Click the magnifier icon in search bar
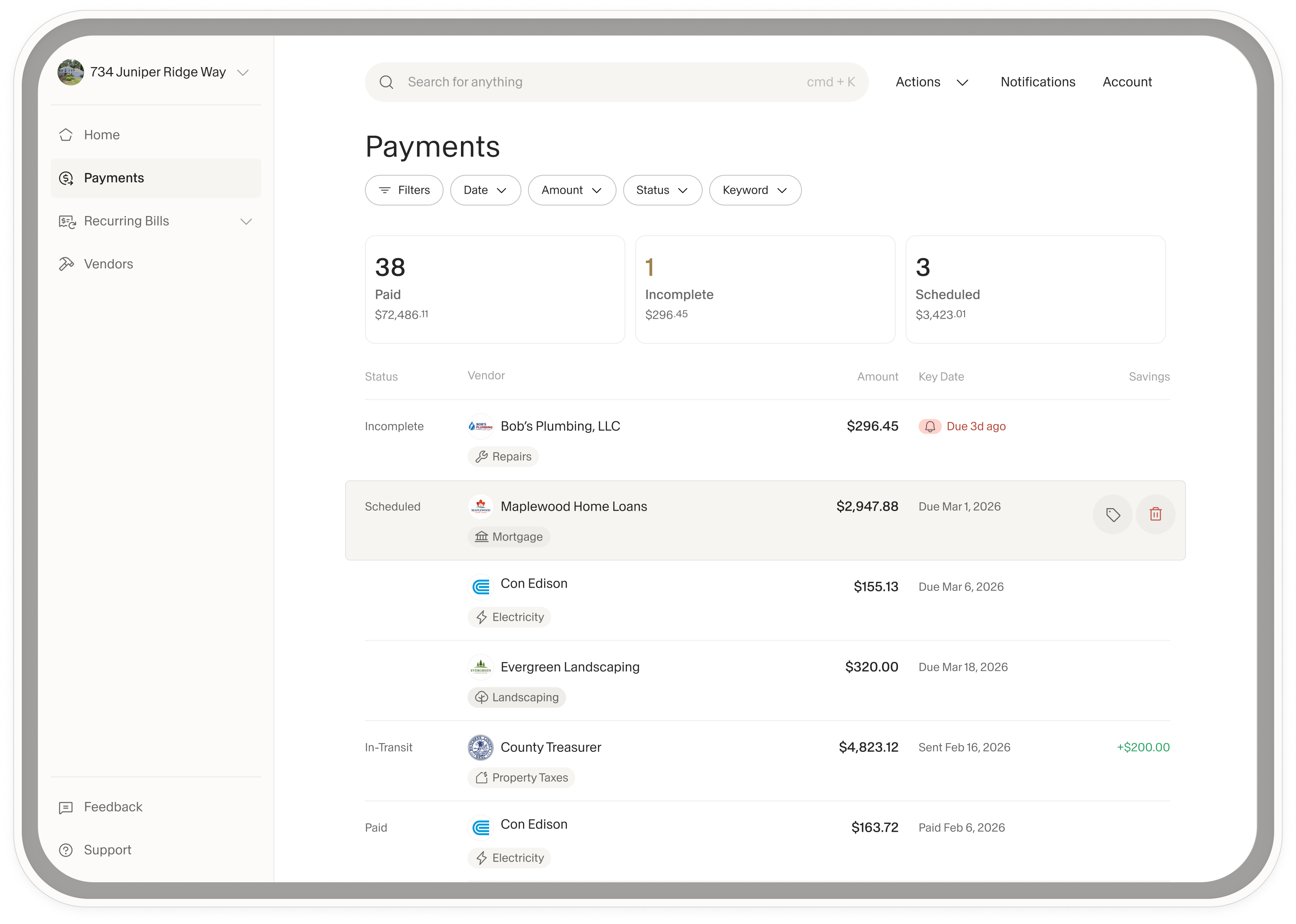The image size is (1296, 924). pyautogui.click(x=386, y=82)
